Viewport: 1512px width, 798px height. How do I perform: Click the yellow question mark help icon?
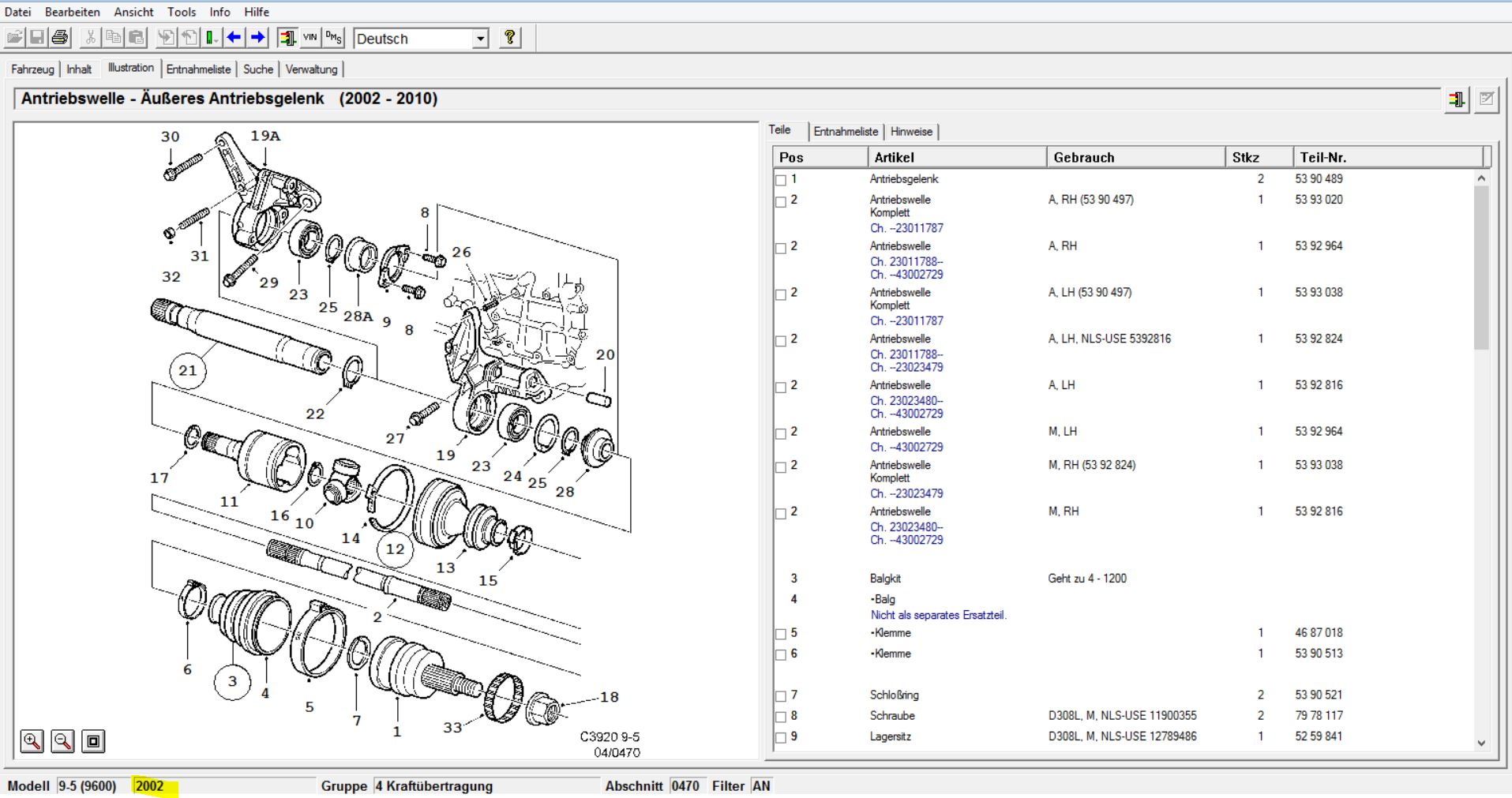(x=510, y=37)
